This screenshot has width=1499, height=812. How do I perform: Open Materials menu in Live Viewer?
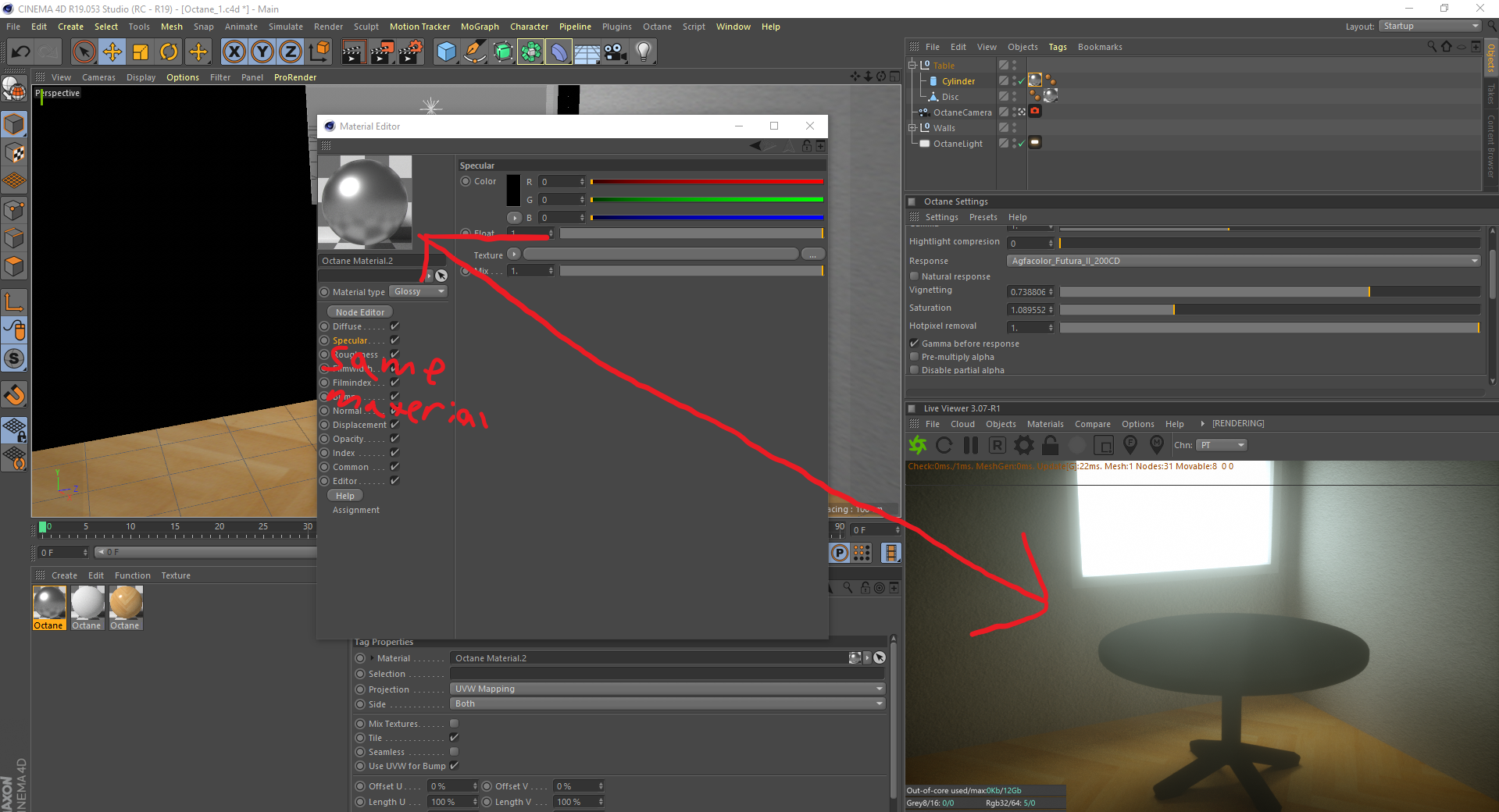(1045, 424)
